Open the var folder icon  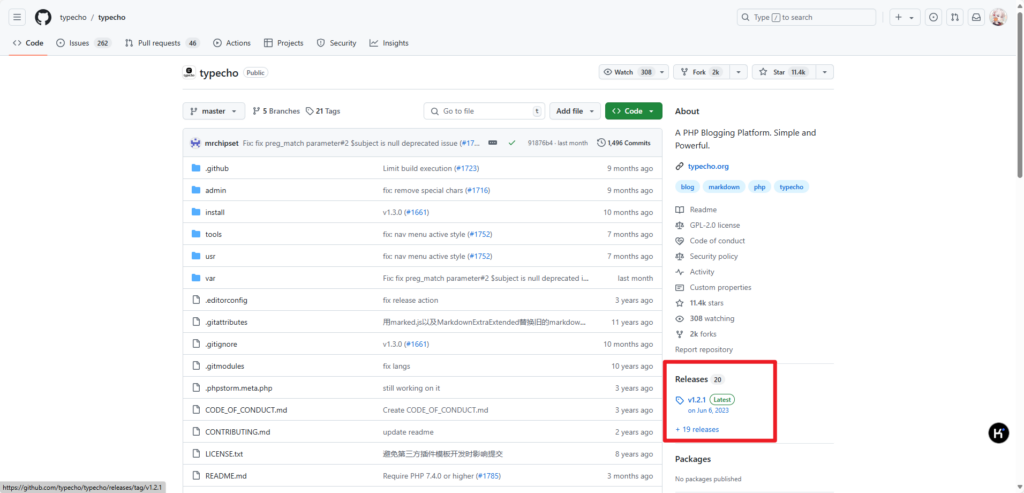[195, 278]
